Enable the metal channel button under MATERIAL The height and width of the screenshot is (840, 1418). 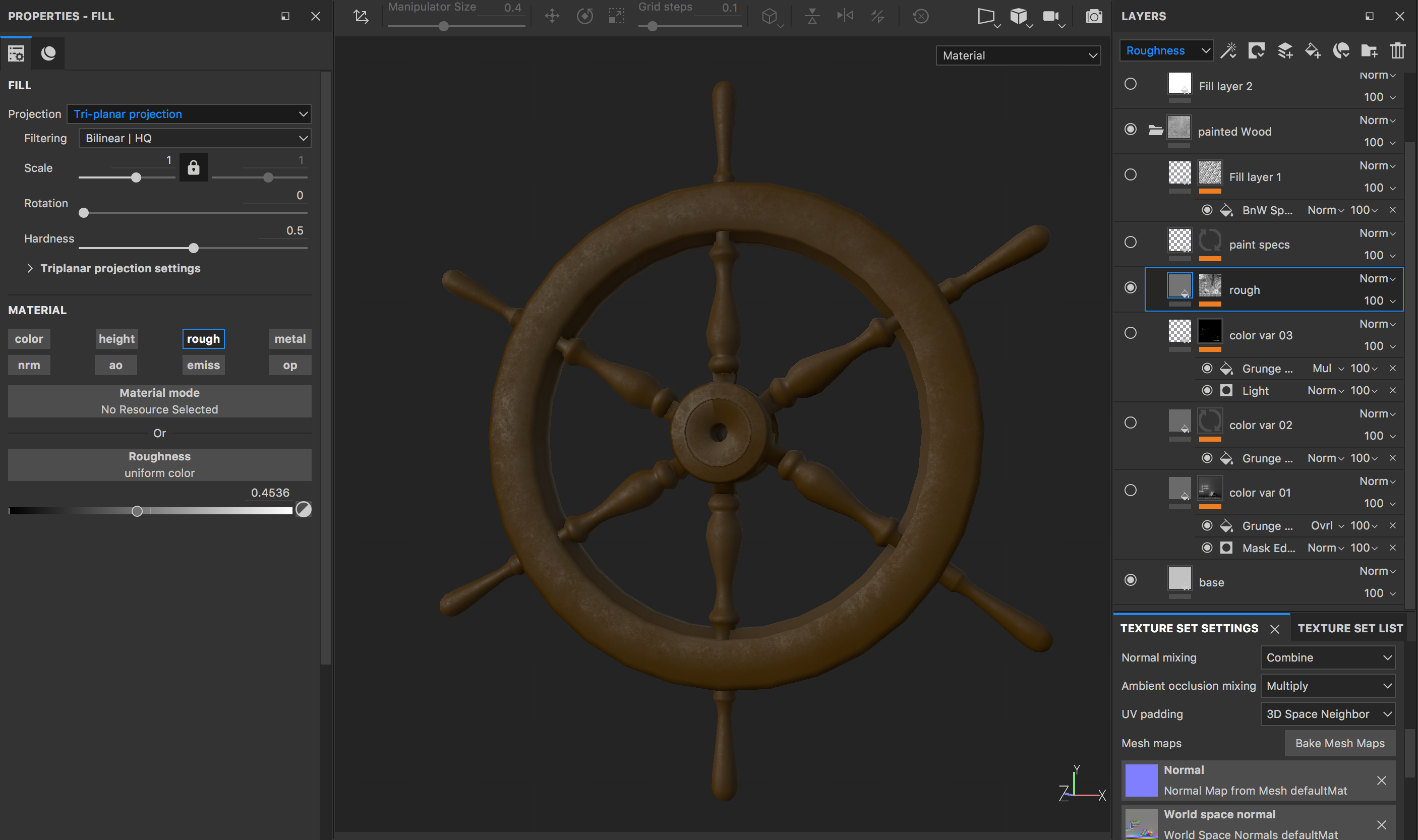[289, 338]
